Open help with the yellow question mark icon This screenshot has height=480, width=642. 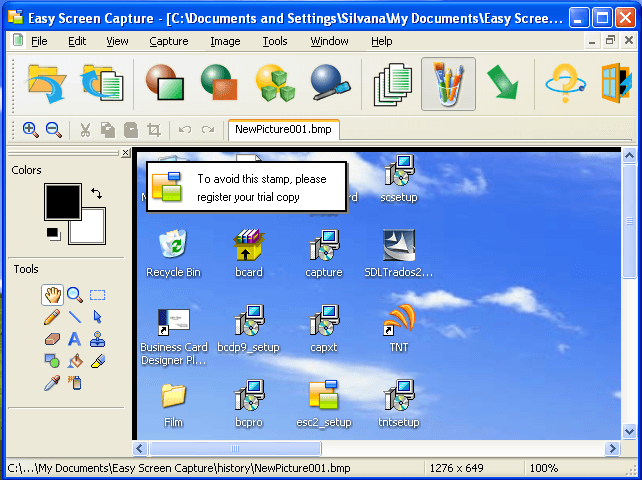(565, 83)
